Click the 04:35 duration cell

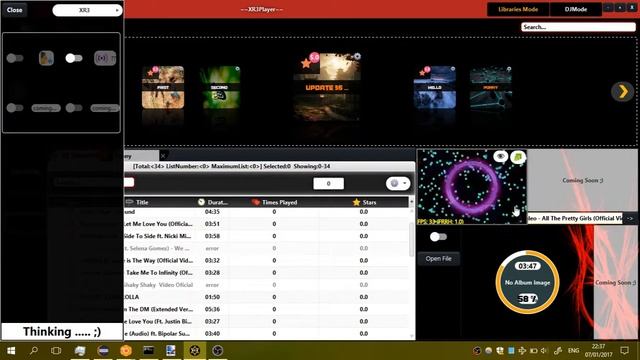click(x=212, y=212)
